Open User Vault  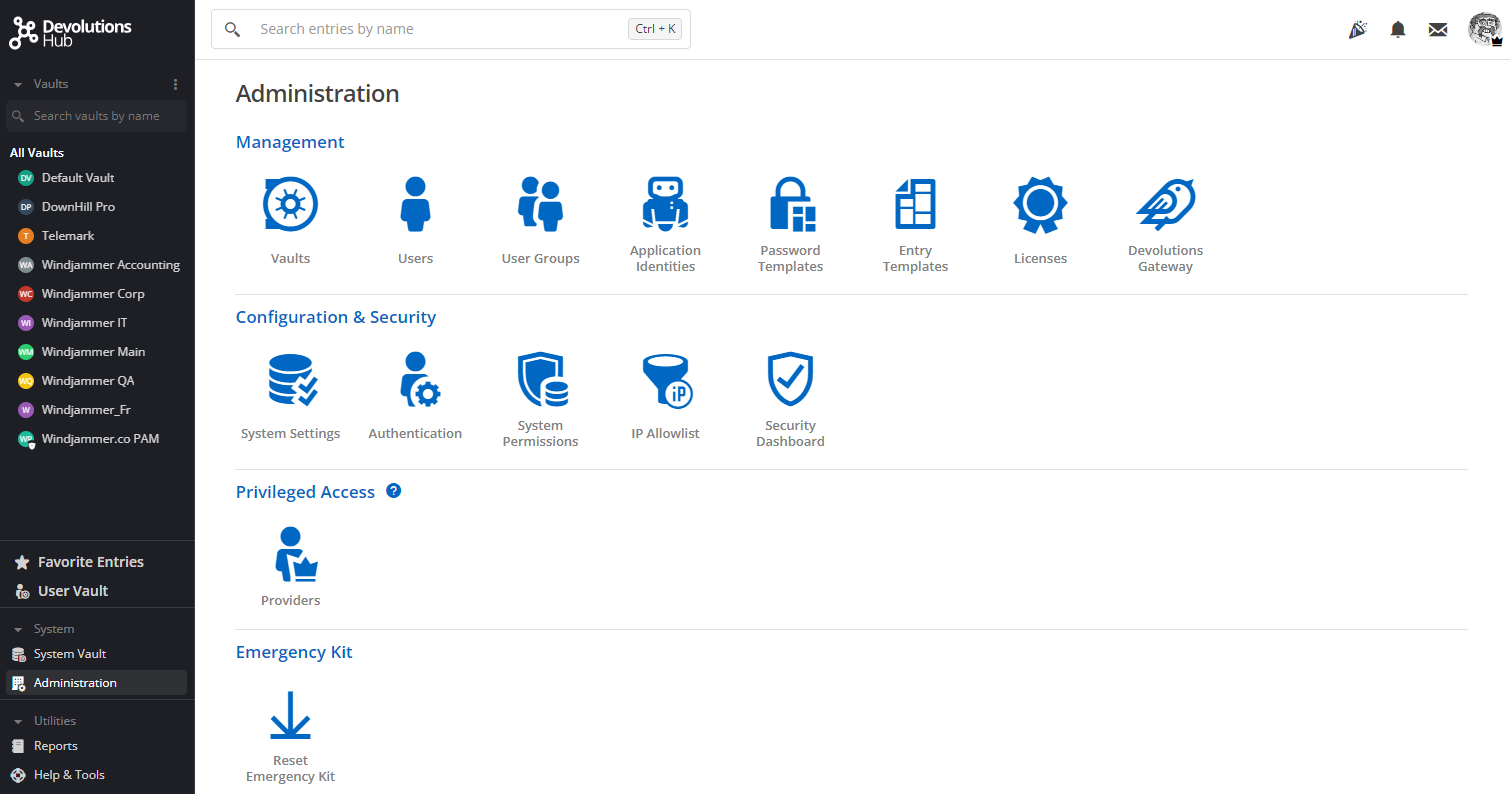tap(96, 591)
